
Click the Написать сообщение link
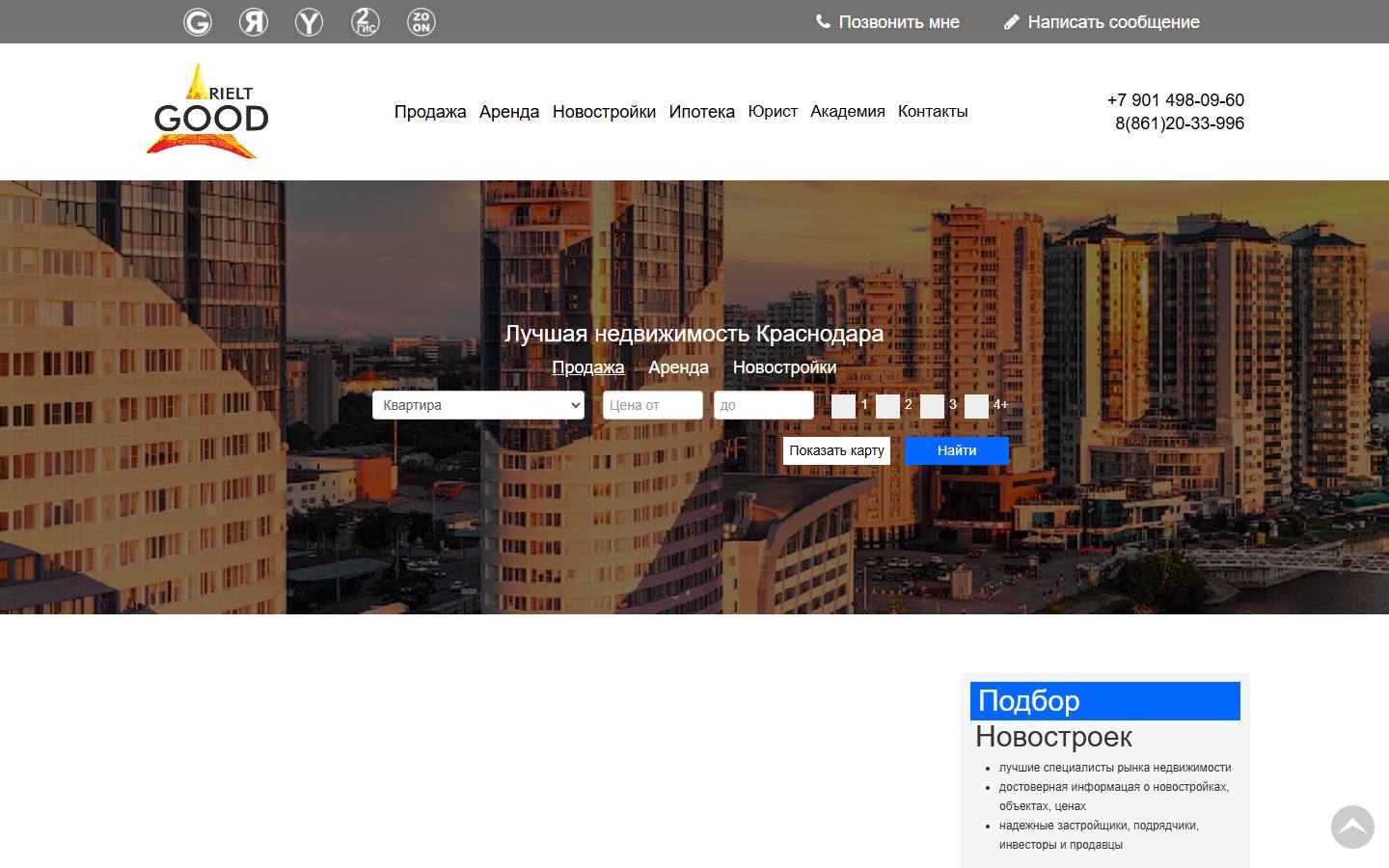[1113, 22]
